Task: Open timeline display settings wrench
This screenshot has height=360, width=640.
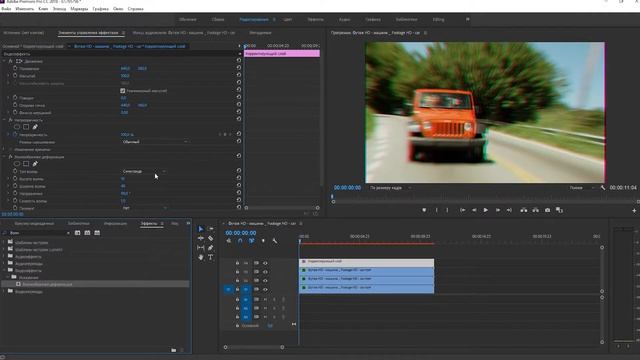Action: coord(275,241)
